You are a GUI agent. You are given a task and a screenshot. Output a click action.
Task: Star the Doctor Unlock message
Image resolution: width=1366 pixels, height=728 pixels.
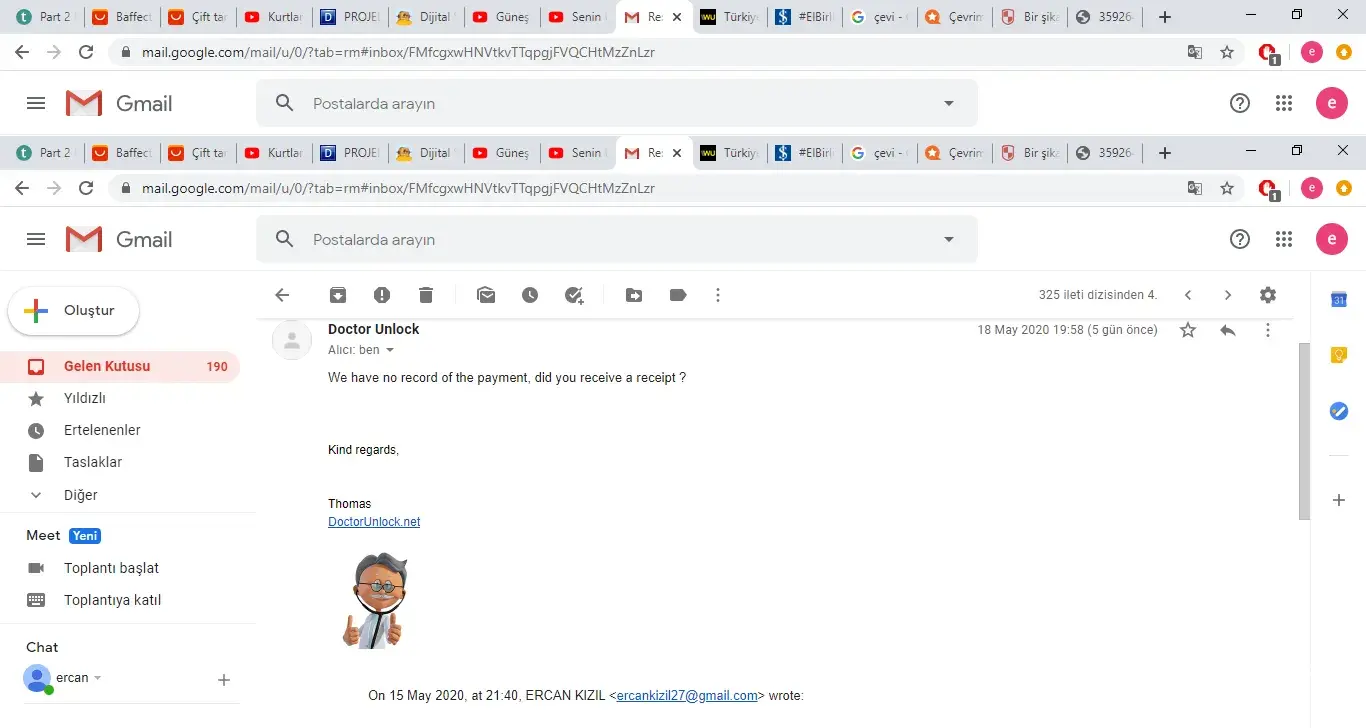coord(1188,330)
